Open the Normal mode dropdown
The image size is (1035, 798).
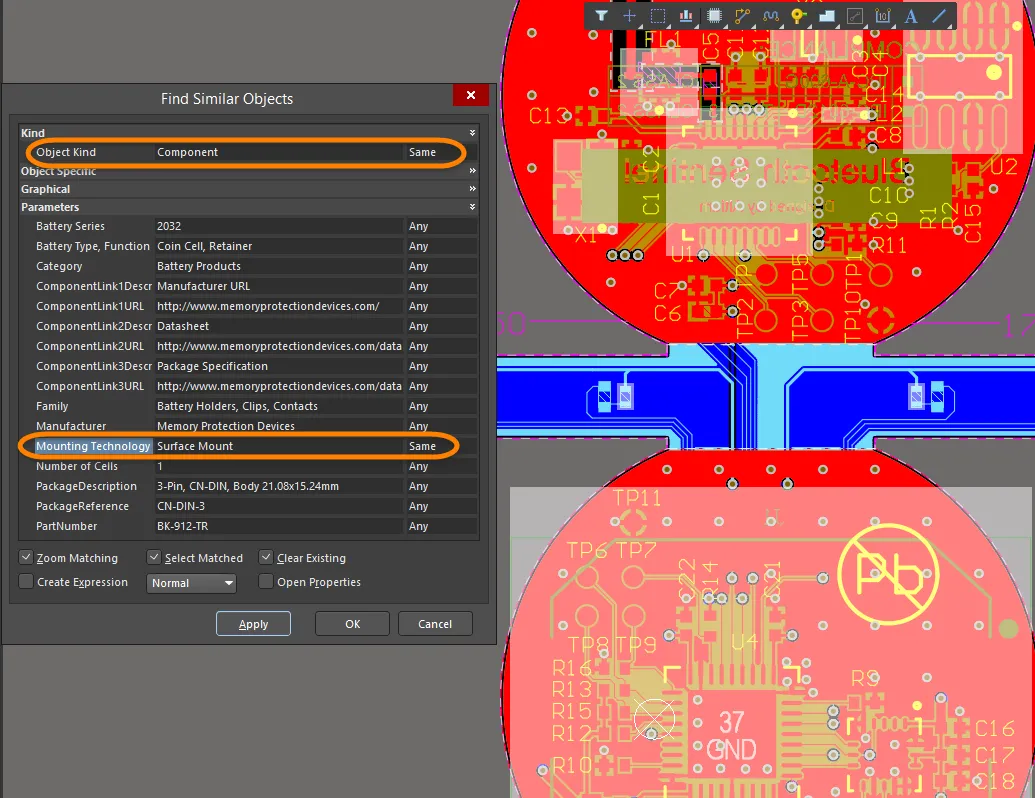[192, 583]
